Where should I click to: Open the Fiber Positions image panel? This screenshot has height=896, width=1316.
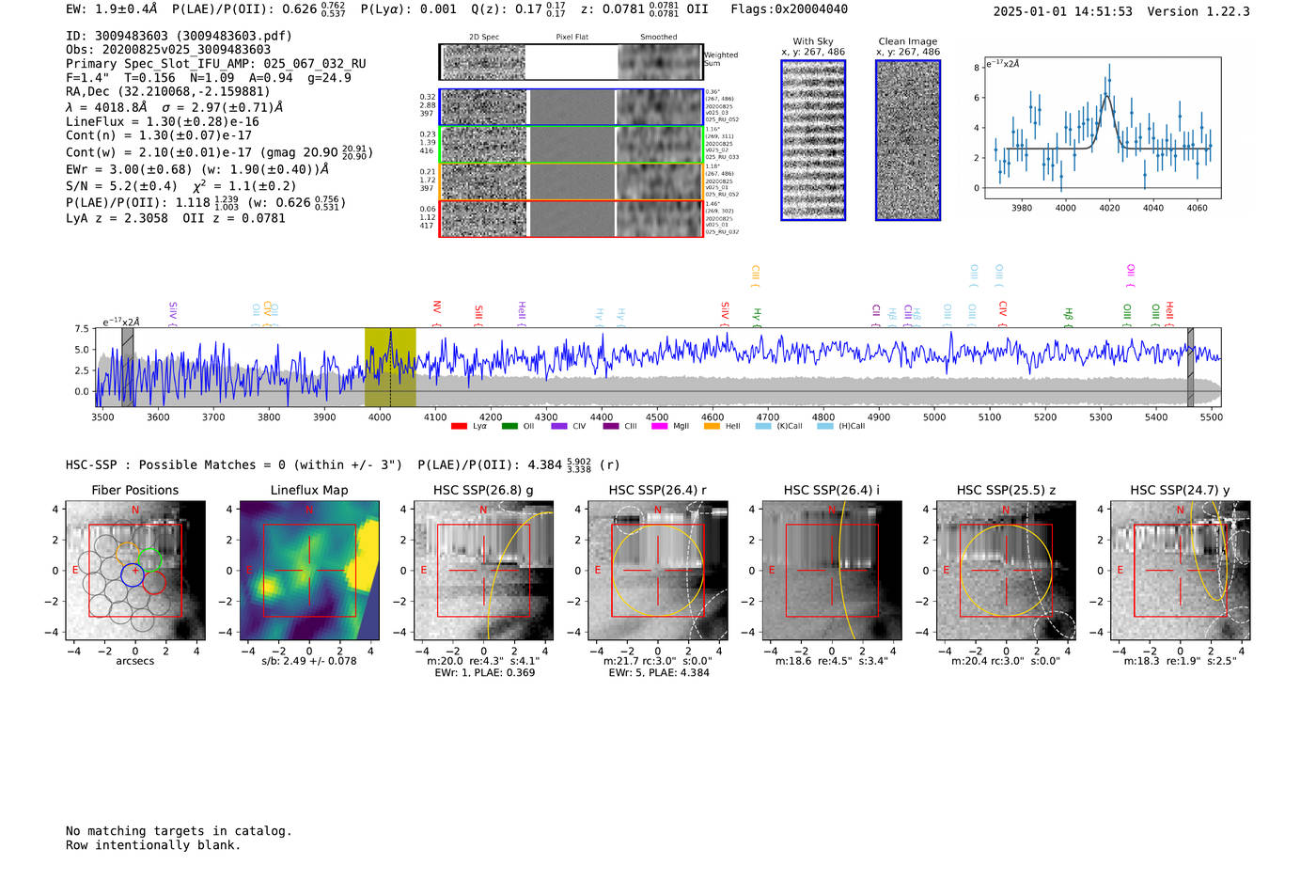tap(135, 571)
